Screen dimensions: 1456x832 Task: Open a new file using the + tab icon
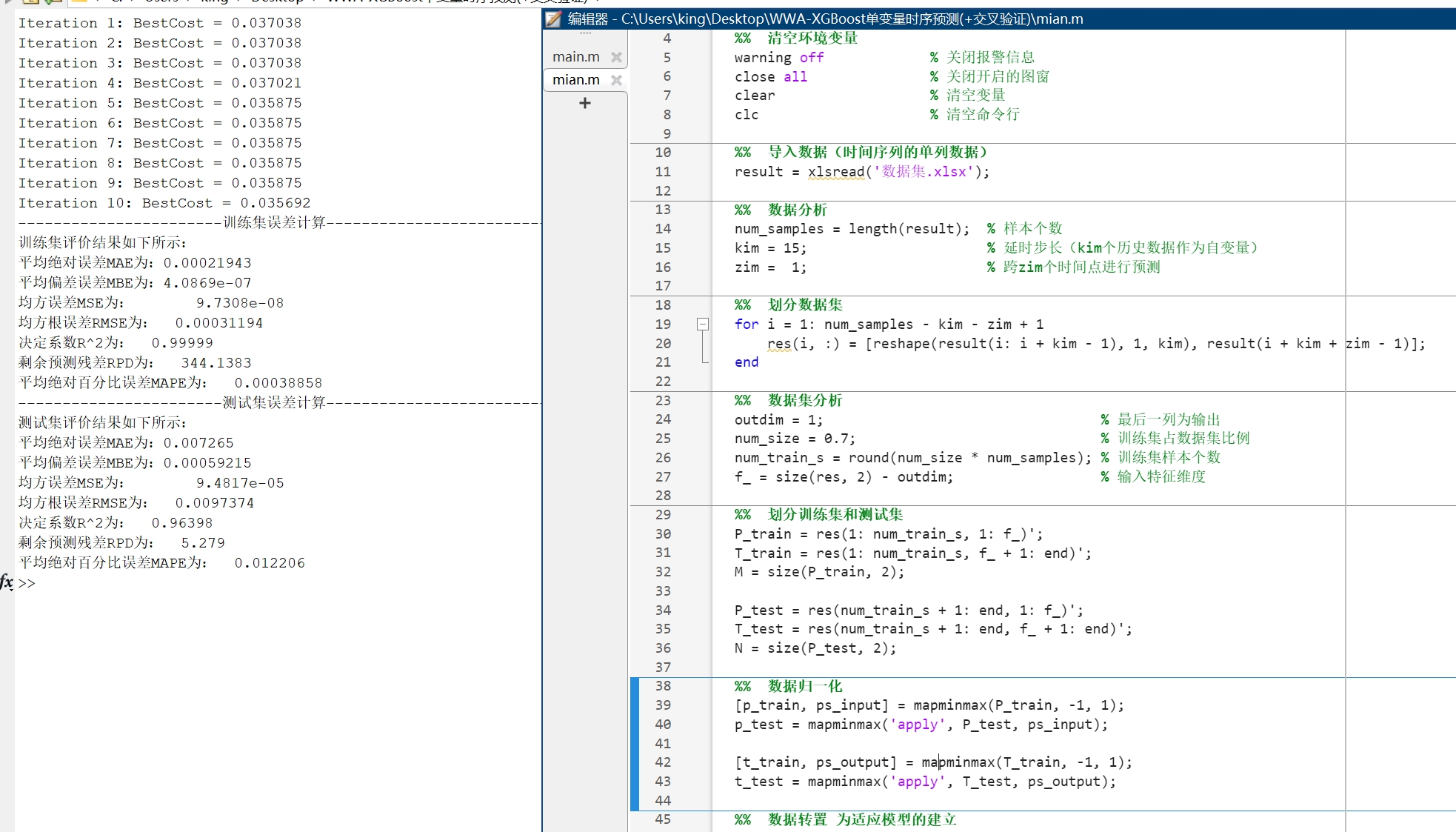tap(584, 104)
